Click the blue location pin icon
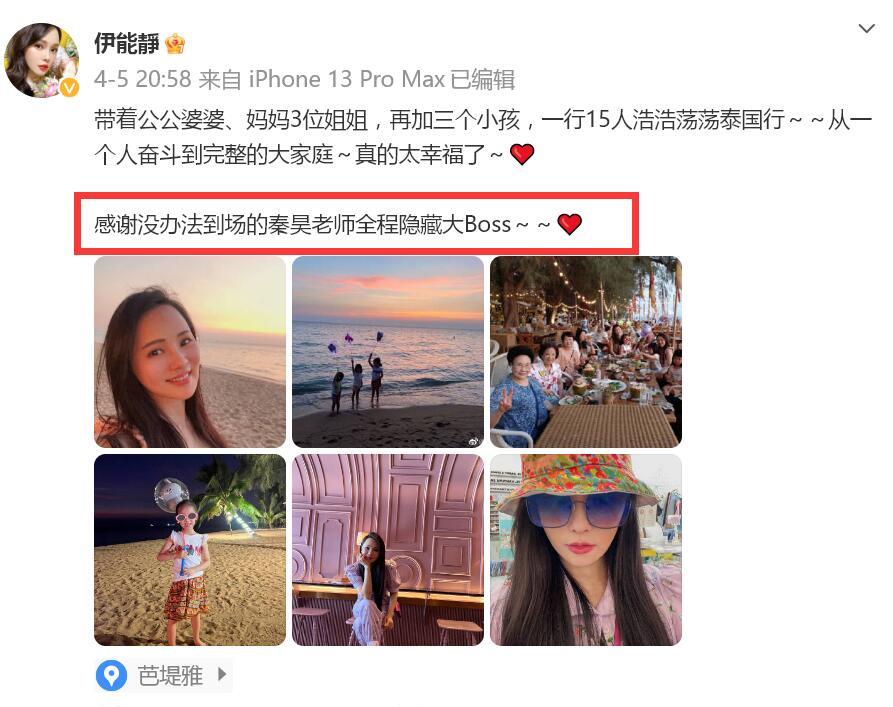893x707 pixels. tap(111, 676)
